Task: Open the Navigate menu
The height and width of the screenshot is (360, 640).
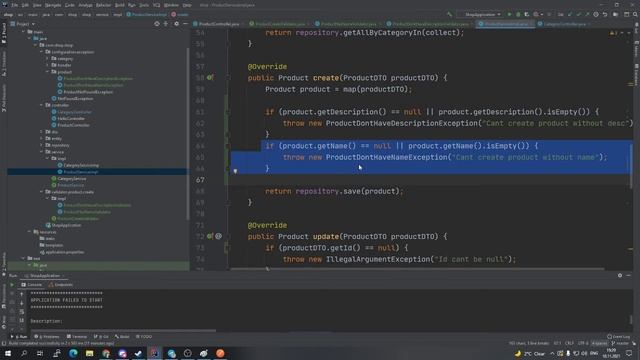Action: point(53,5)
